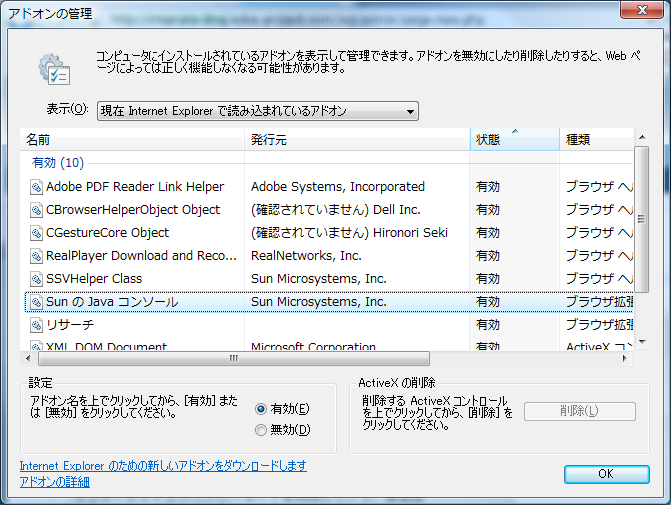The width and height of the screenshot is (671, 505).
Task: Select RealPlayer Download and Reco... entry
Action: [x=141, y=256]
